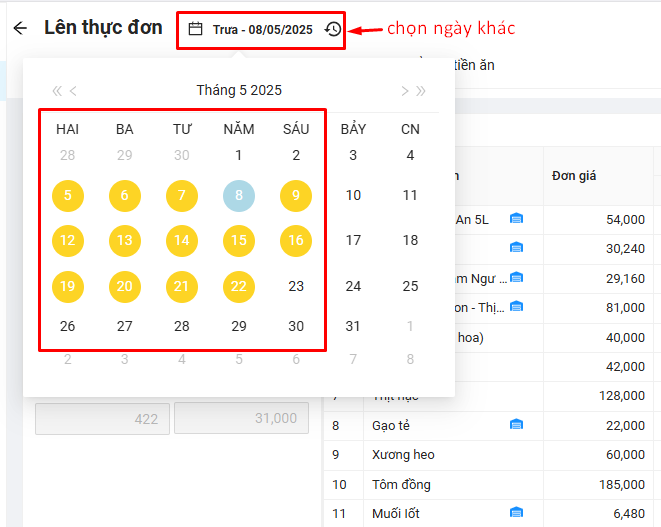Open the Trưa - 08/05/2025 date picker

tap(262, 30)
